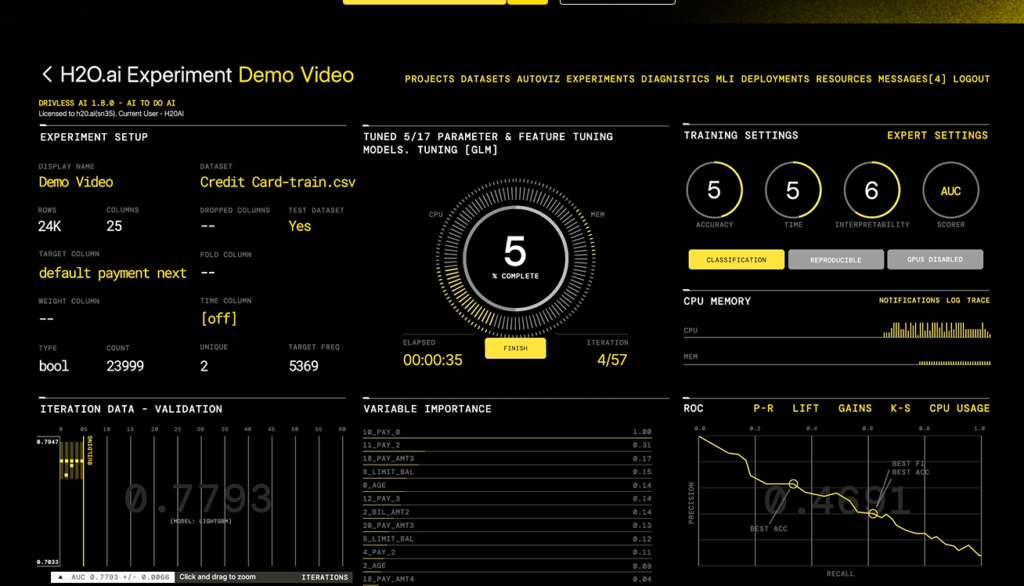Click LOGOUT
This screenshot has height=586, width=1024.
[x=971, y=79]
